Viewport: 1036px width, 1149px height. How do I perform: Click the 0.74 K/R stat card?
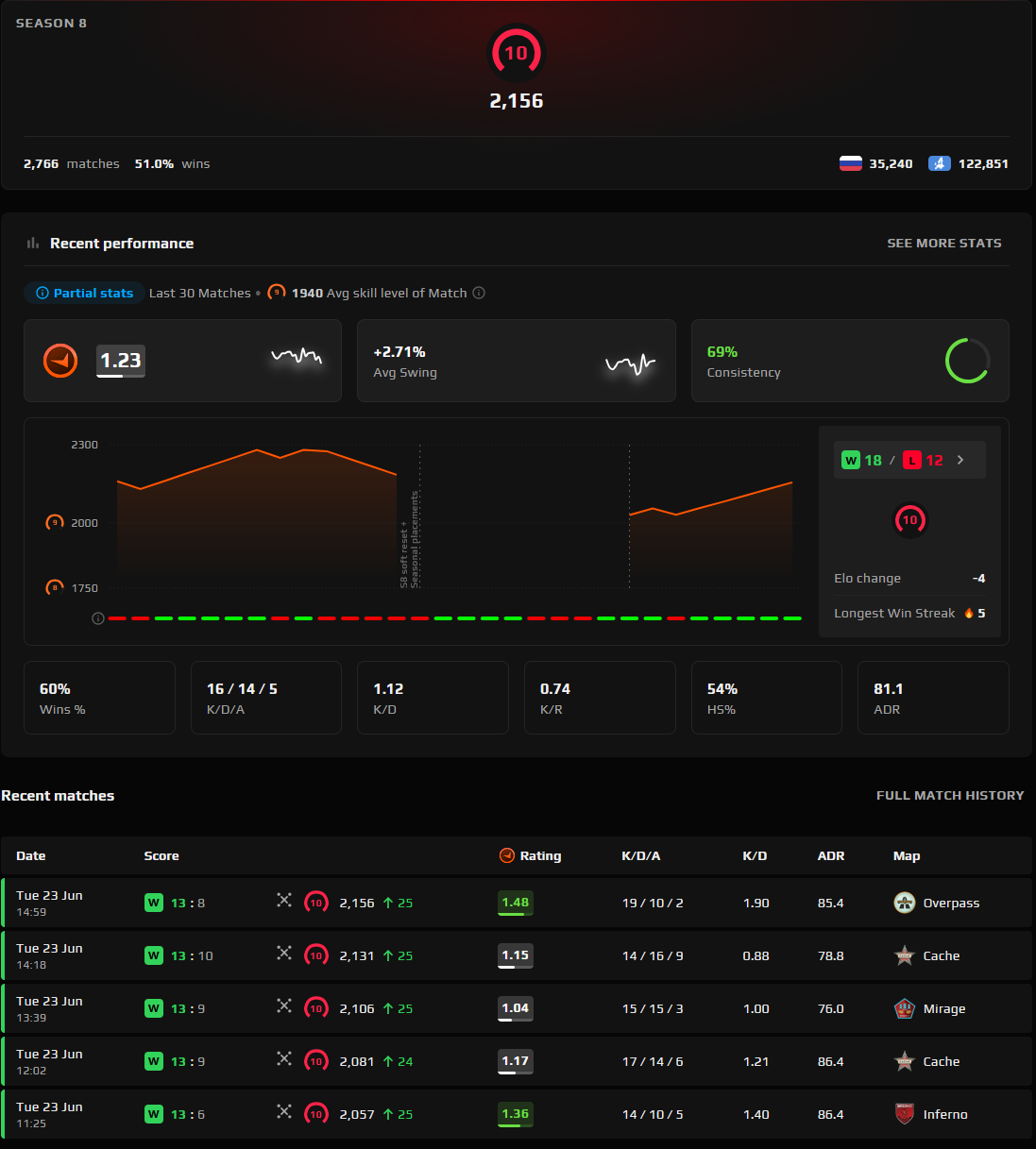[600, 698]
